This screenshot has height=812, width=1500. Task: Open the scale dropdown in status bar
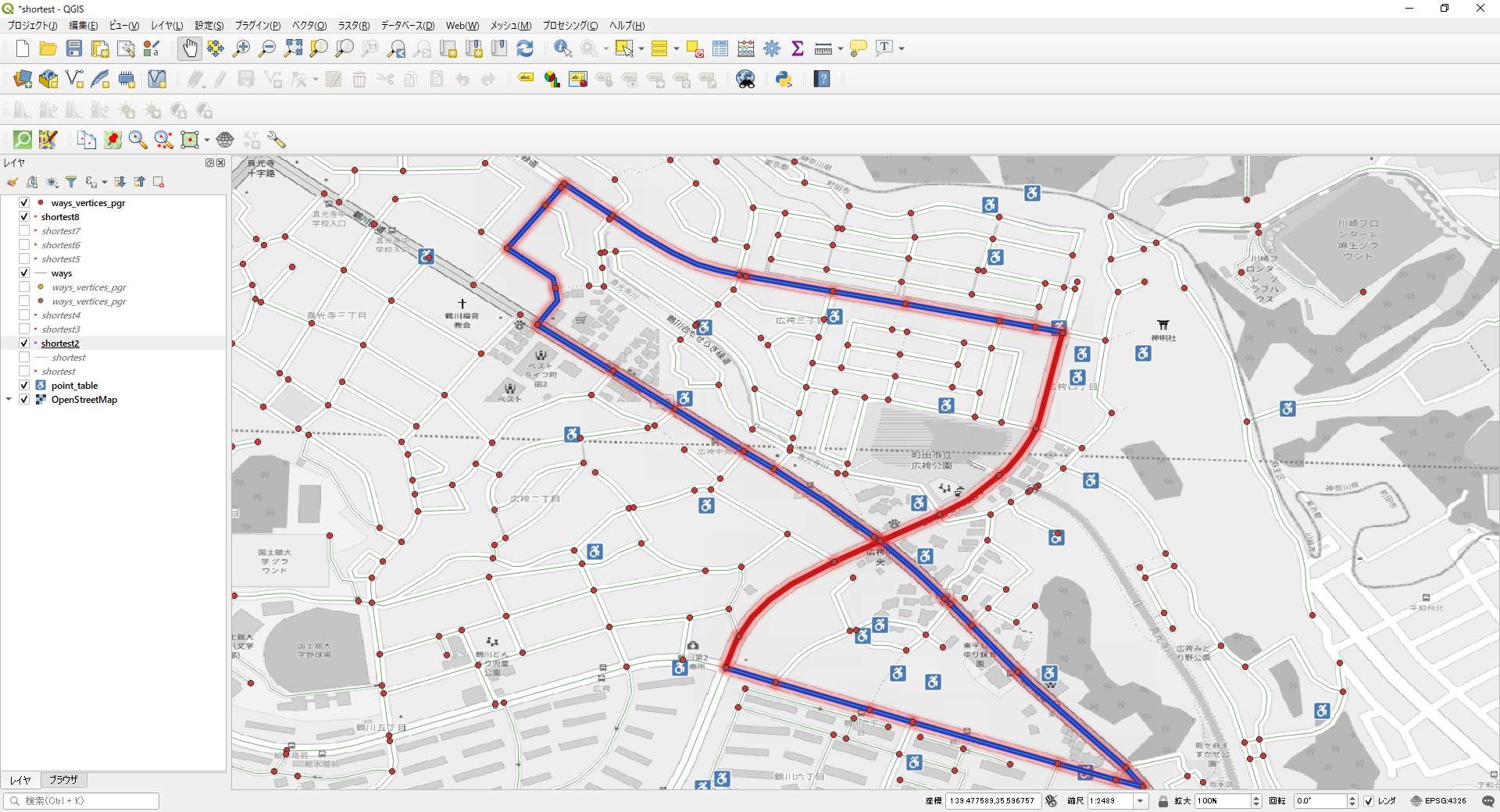pos(1141,801)
